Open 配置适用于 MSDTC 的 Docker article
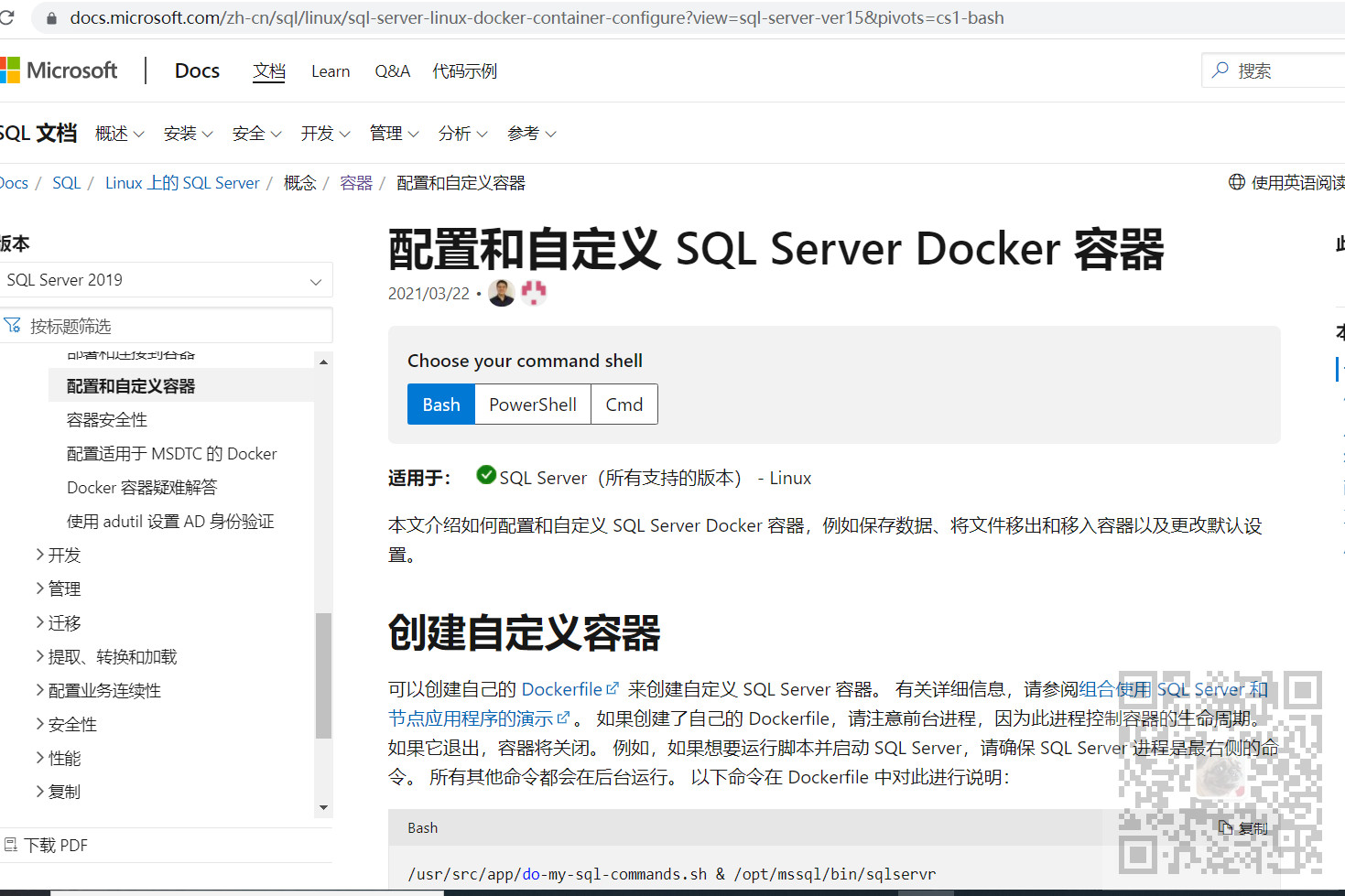The image size is (1345, 896). coord(172,454)
